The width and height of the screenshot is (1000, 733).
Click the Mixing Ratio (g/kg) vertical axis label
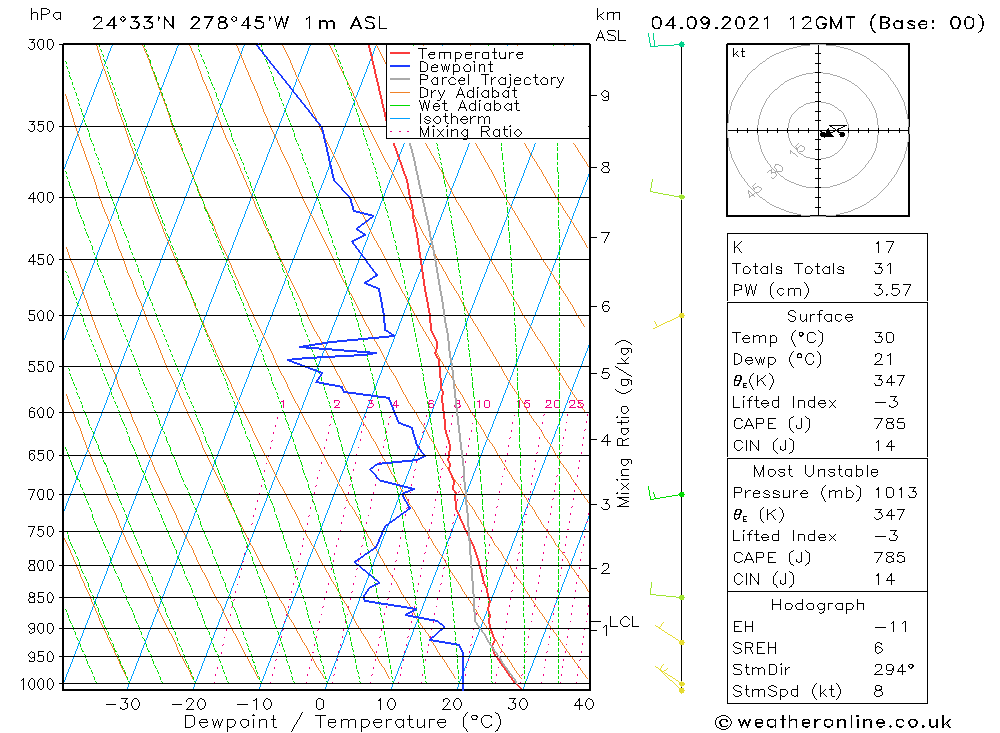click(624, 424)
